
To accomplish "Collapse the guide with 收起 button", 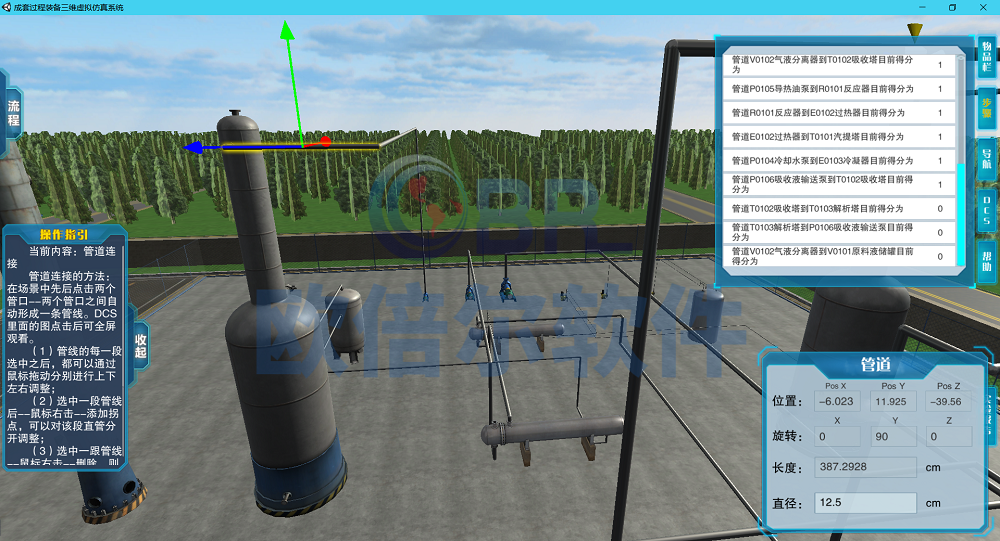I will pyautogui.click(x=140, y=345).
